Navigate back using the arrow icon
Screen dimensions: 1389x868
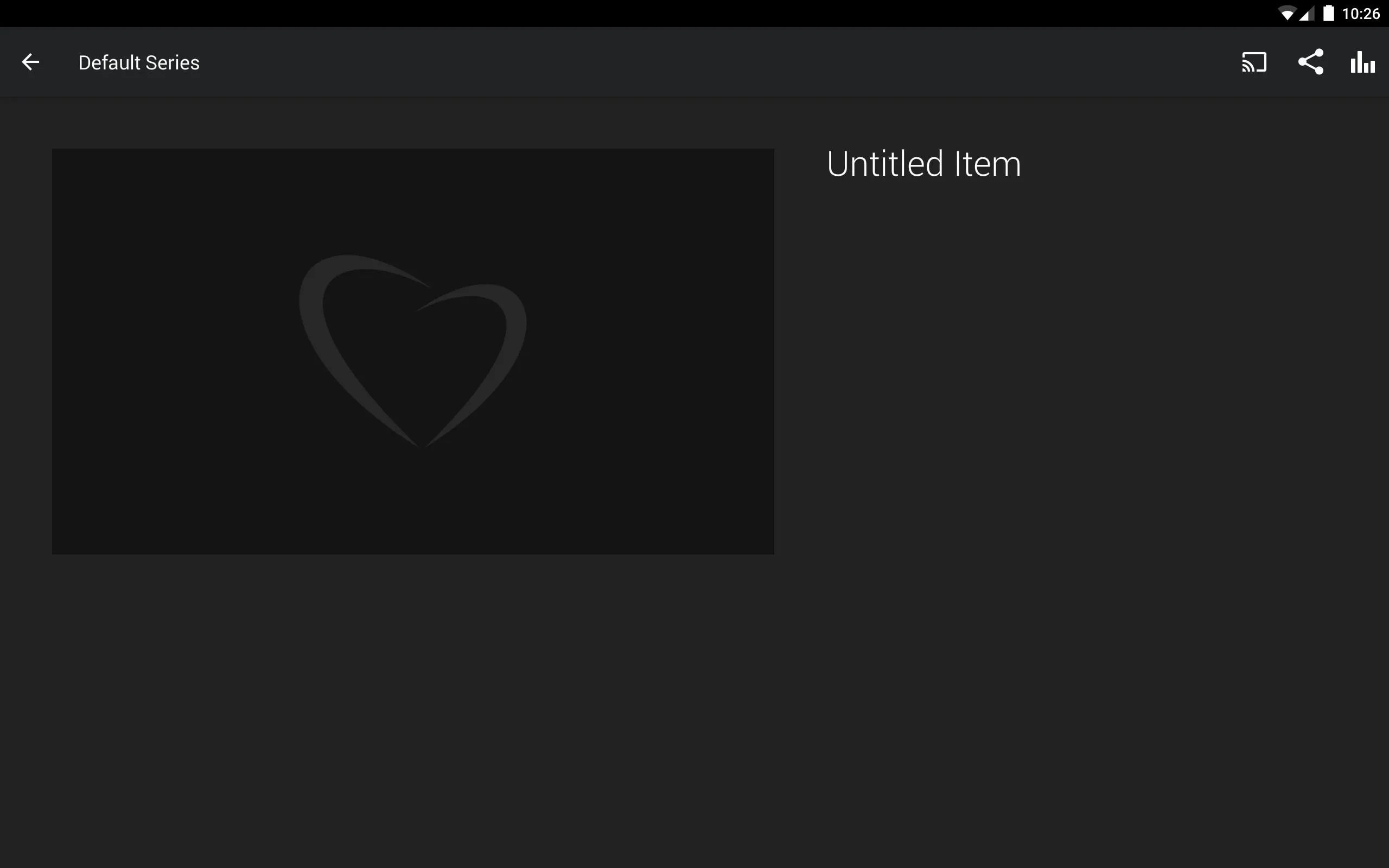pyautogui.click(x=30, y=62)
